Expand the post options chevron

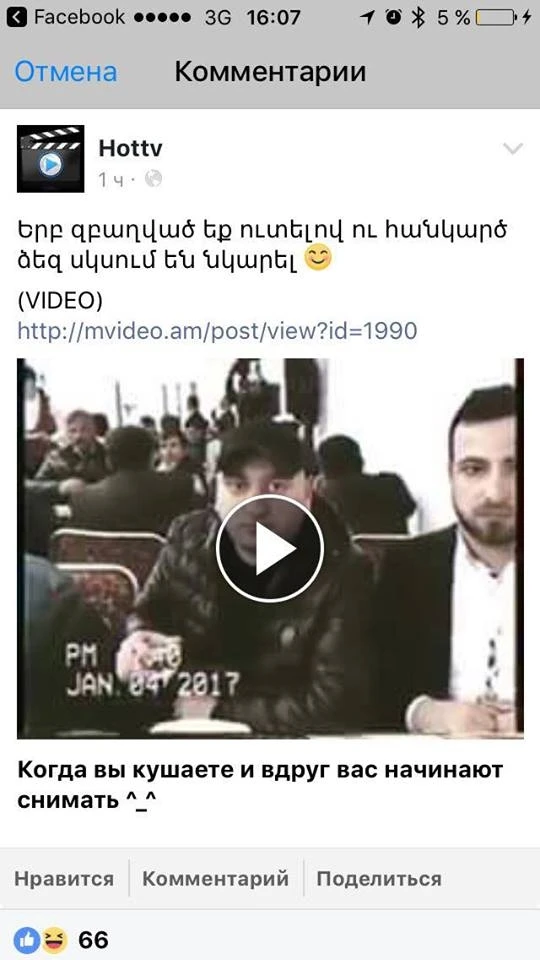click(512, 148)
